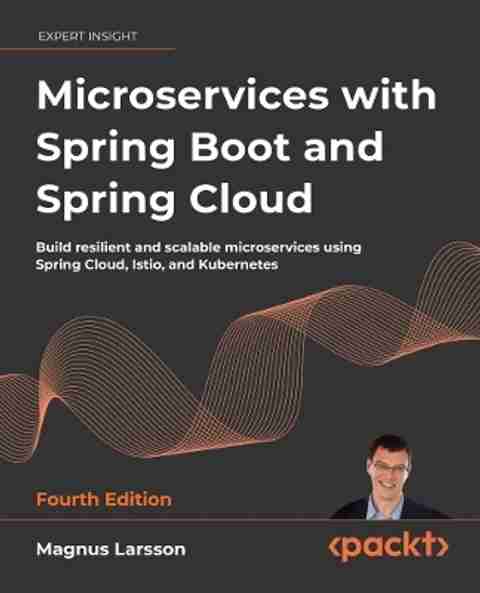Select the author portrait photo

390,477
